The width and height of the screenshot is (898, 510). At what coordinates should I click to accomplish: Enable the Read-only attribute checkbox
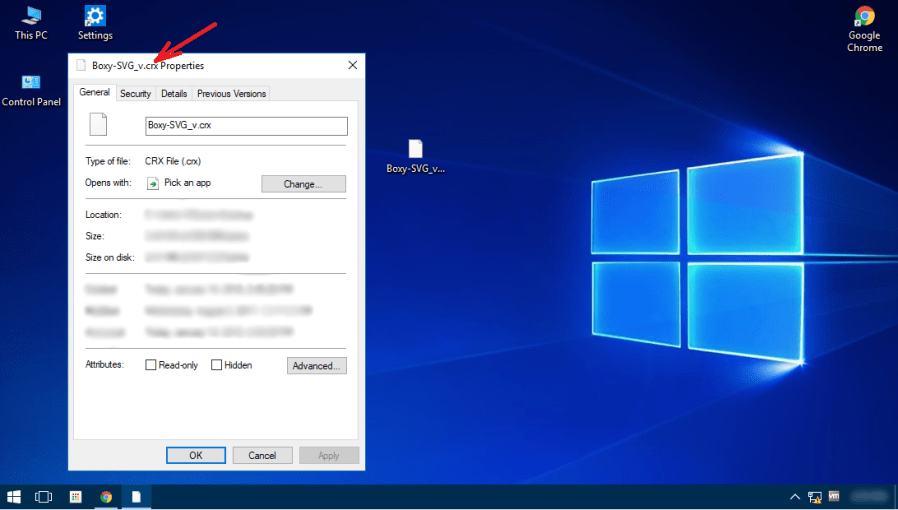pyautogui.click(x=151, y=365)
